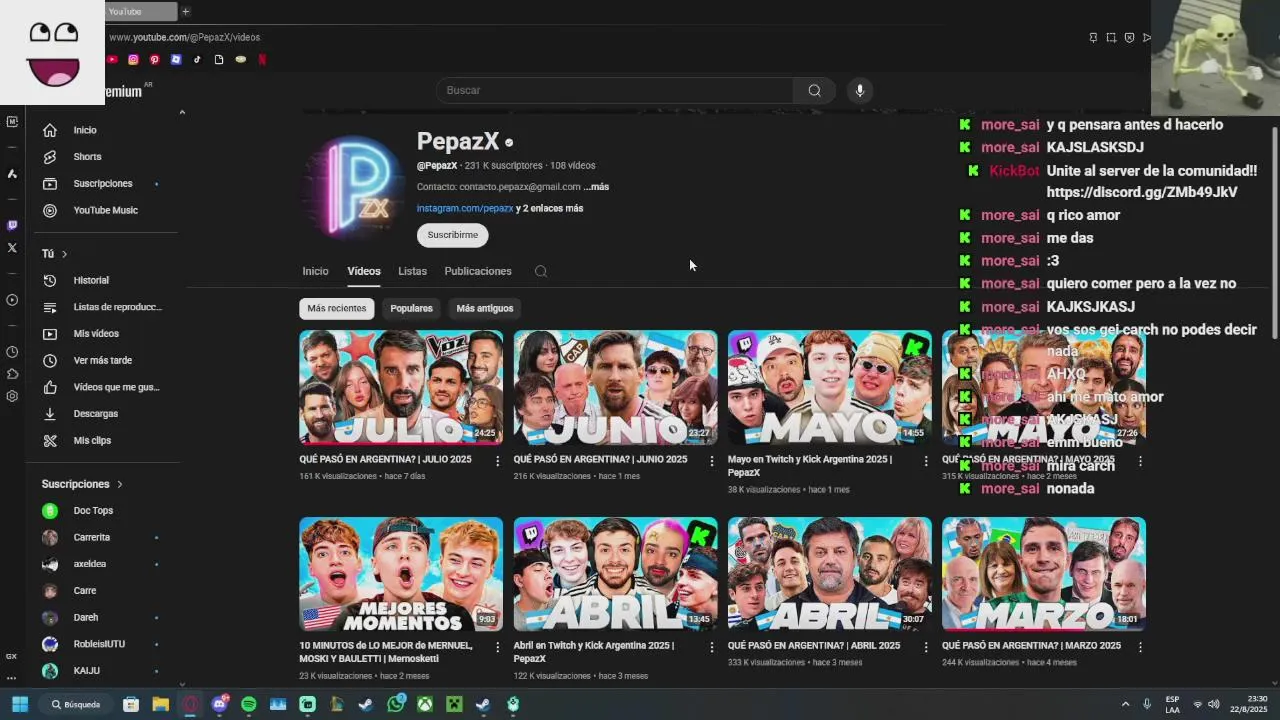This screenshot has width=1280, height=720.
Task: Open Minecraft from the taskbar
Action: (x=454, y=704)
